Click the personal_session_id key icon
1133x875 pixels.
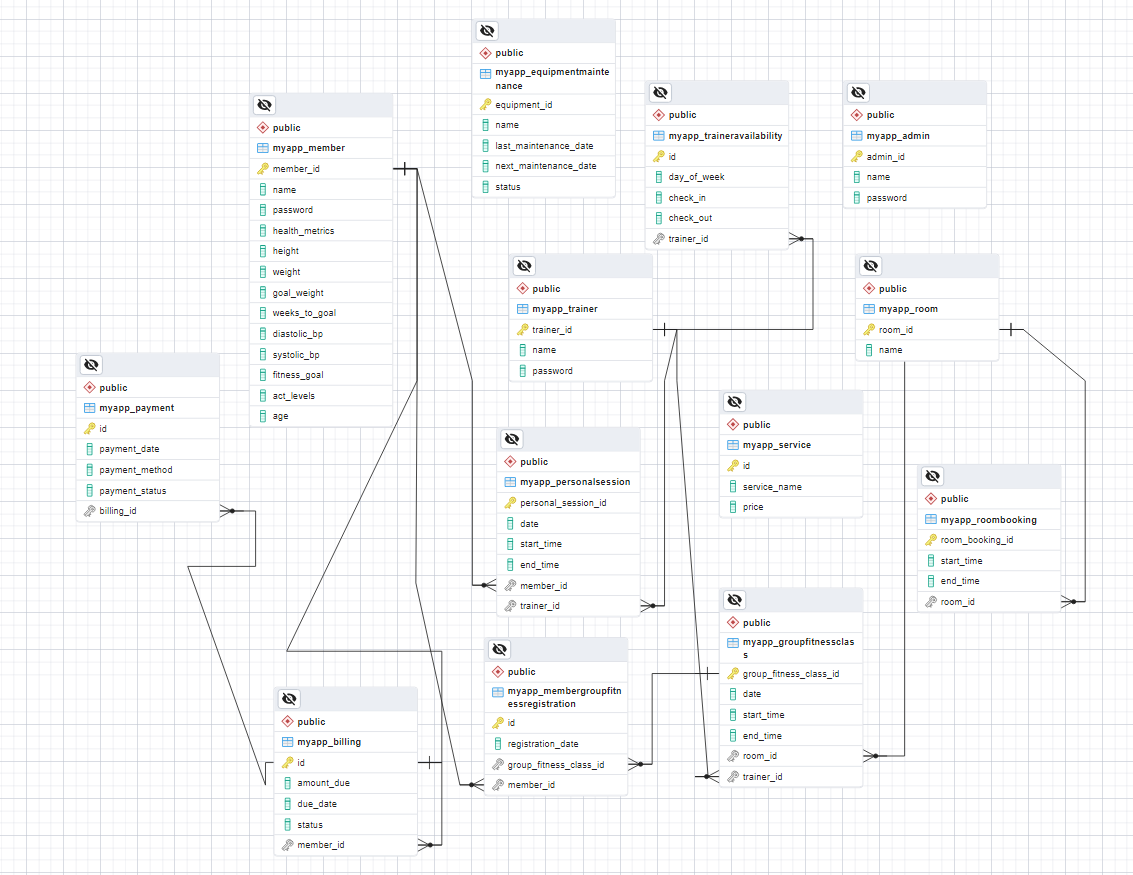click(x=510, y=503)
